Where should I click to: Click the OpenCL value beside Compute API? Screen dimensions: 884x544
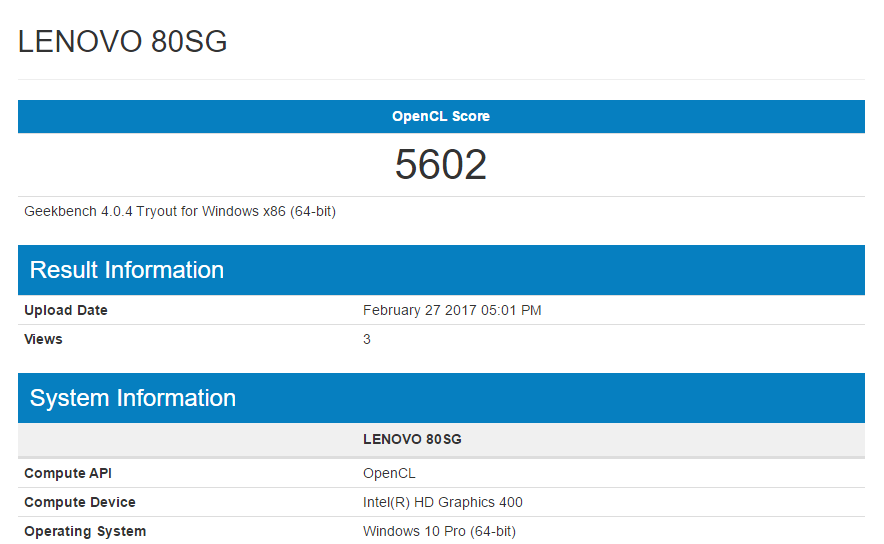[x=389, y=473]
